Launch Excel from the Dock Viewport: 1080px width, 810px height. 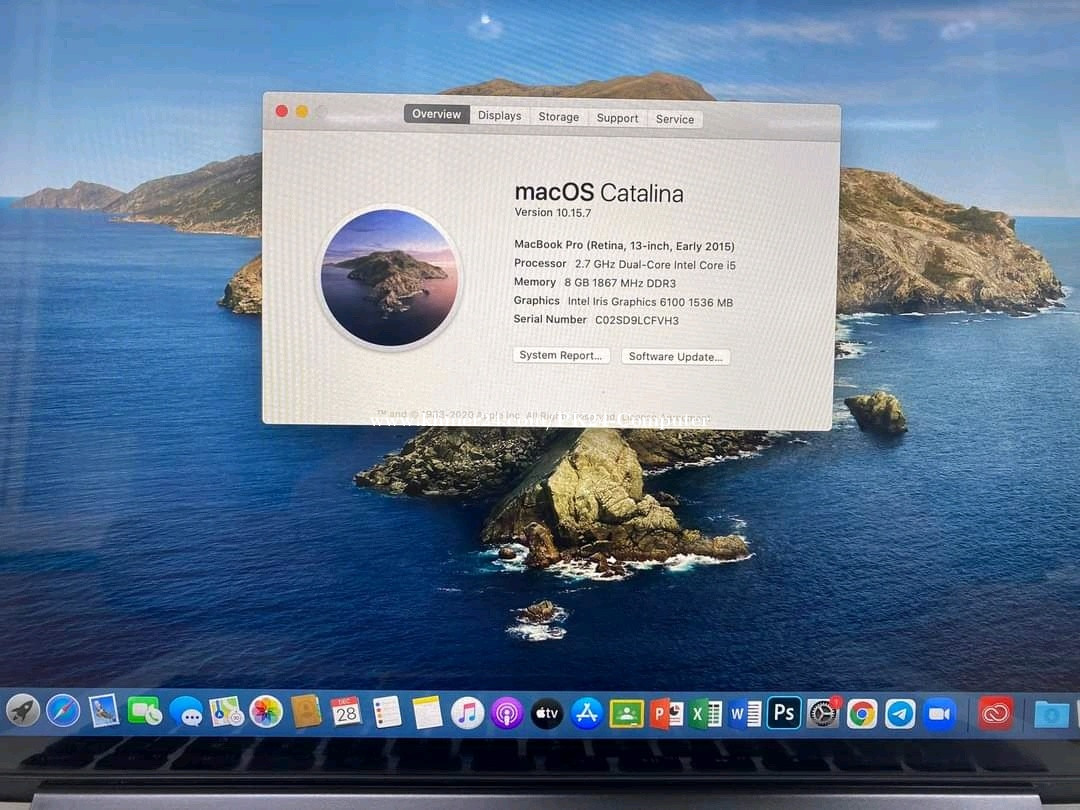pos(705,714)
